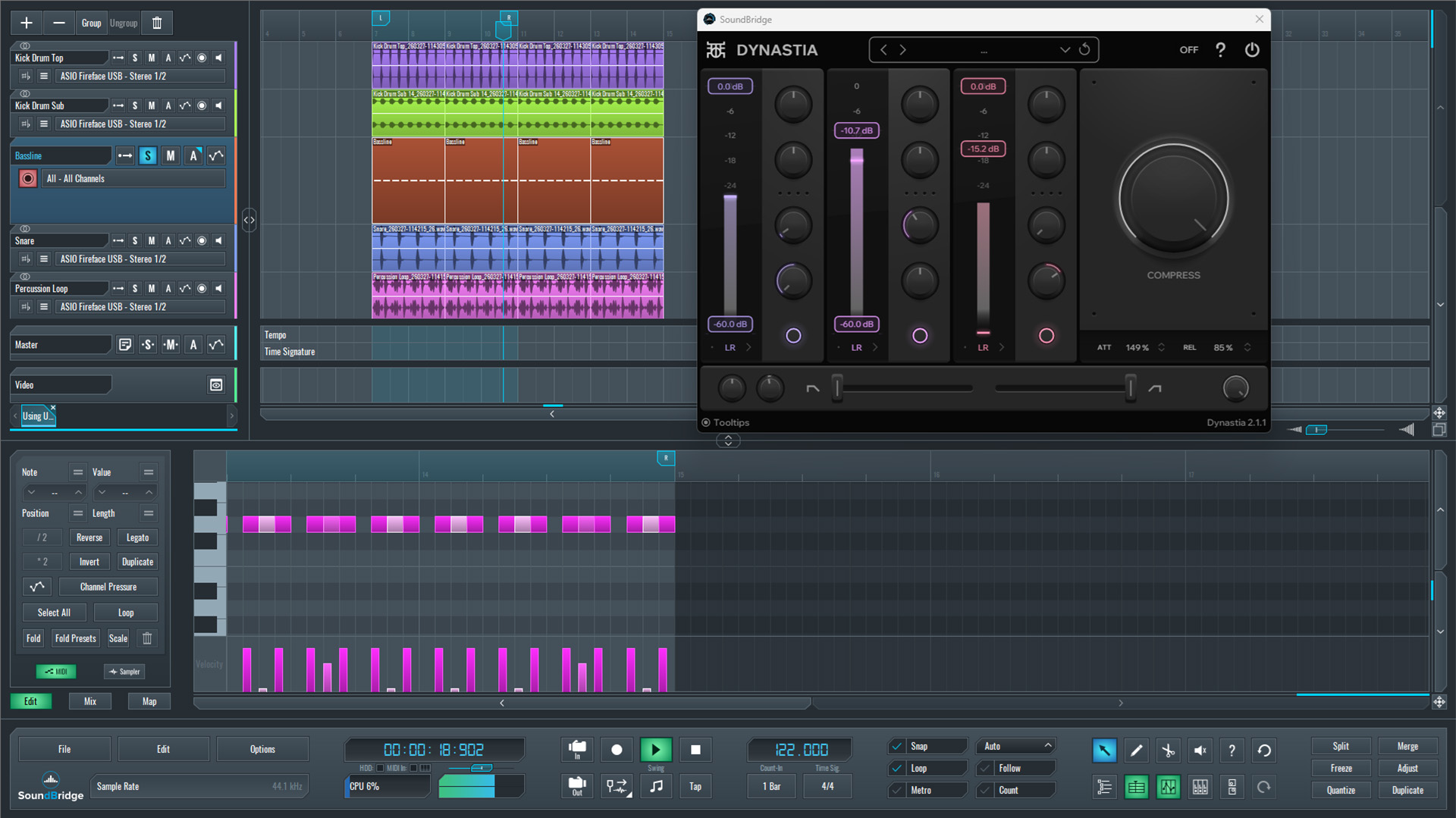This screenshot has height=818, width=1456.
Task: Click the trash icon in piano roll panel
Action: (x=147, y=638)
